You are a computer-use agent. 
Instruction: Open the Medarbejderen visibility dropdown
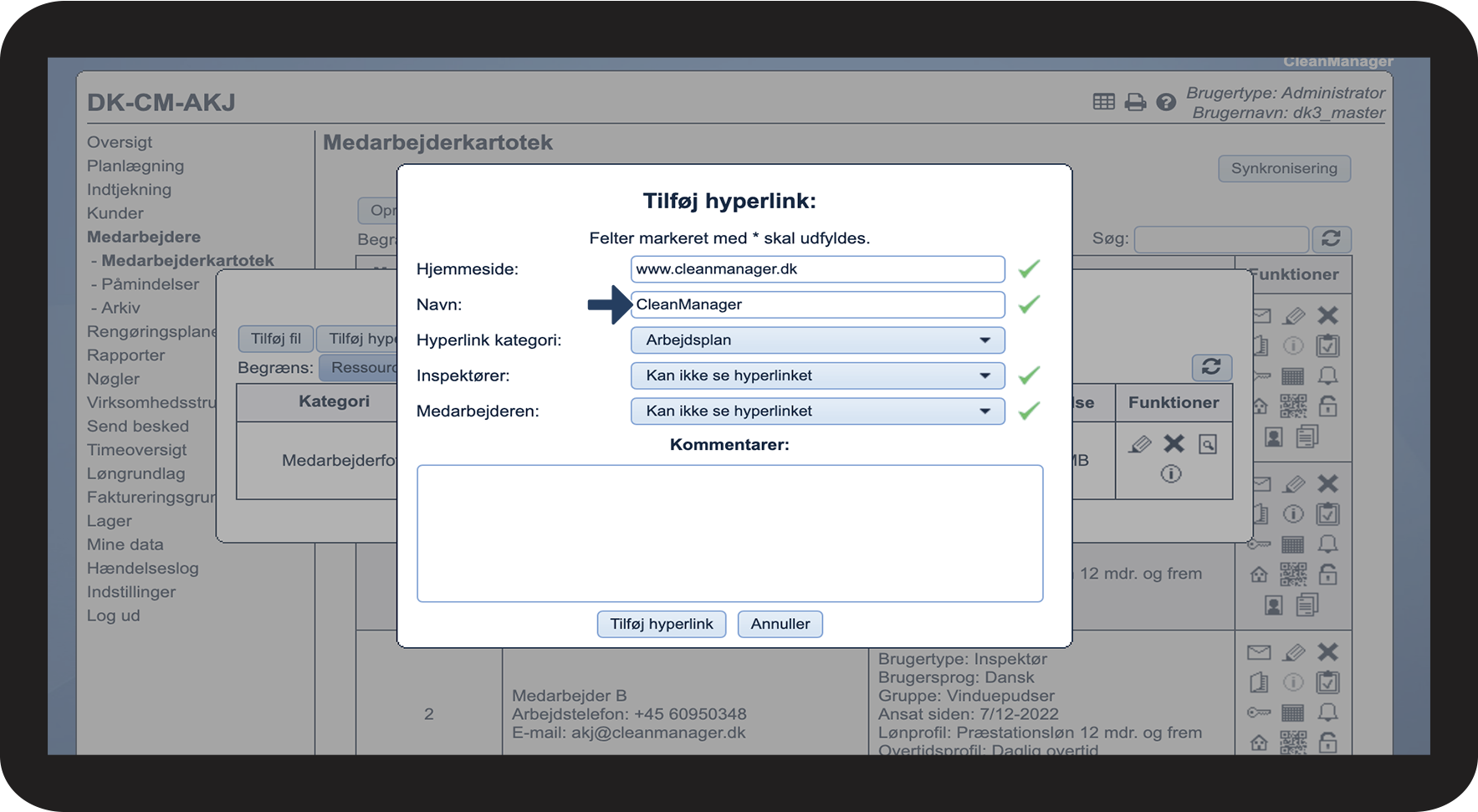[x=817, y=411]
